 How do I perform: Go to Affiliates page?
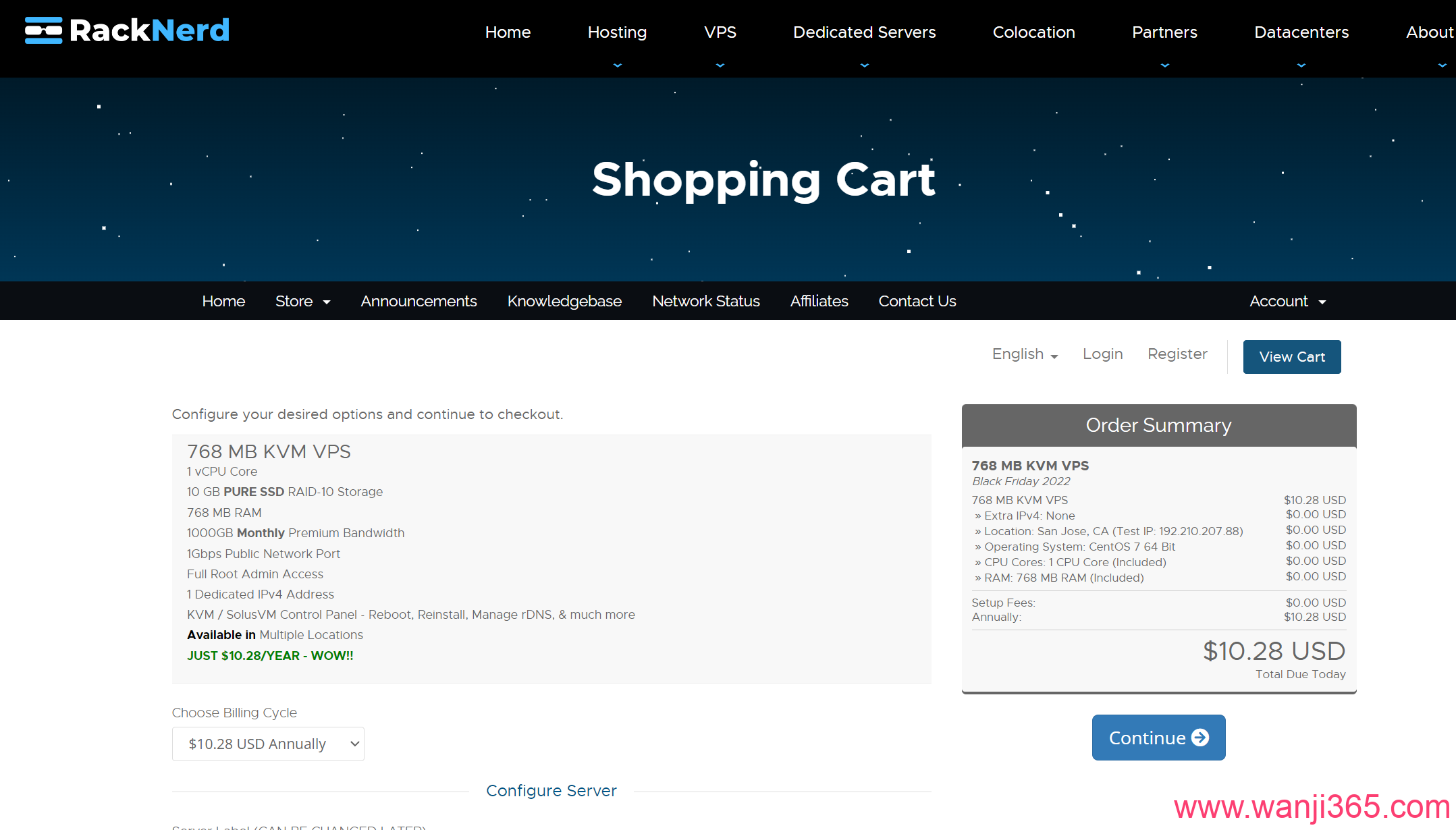pos(819,301)
